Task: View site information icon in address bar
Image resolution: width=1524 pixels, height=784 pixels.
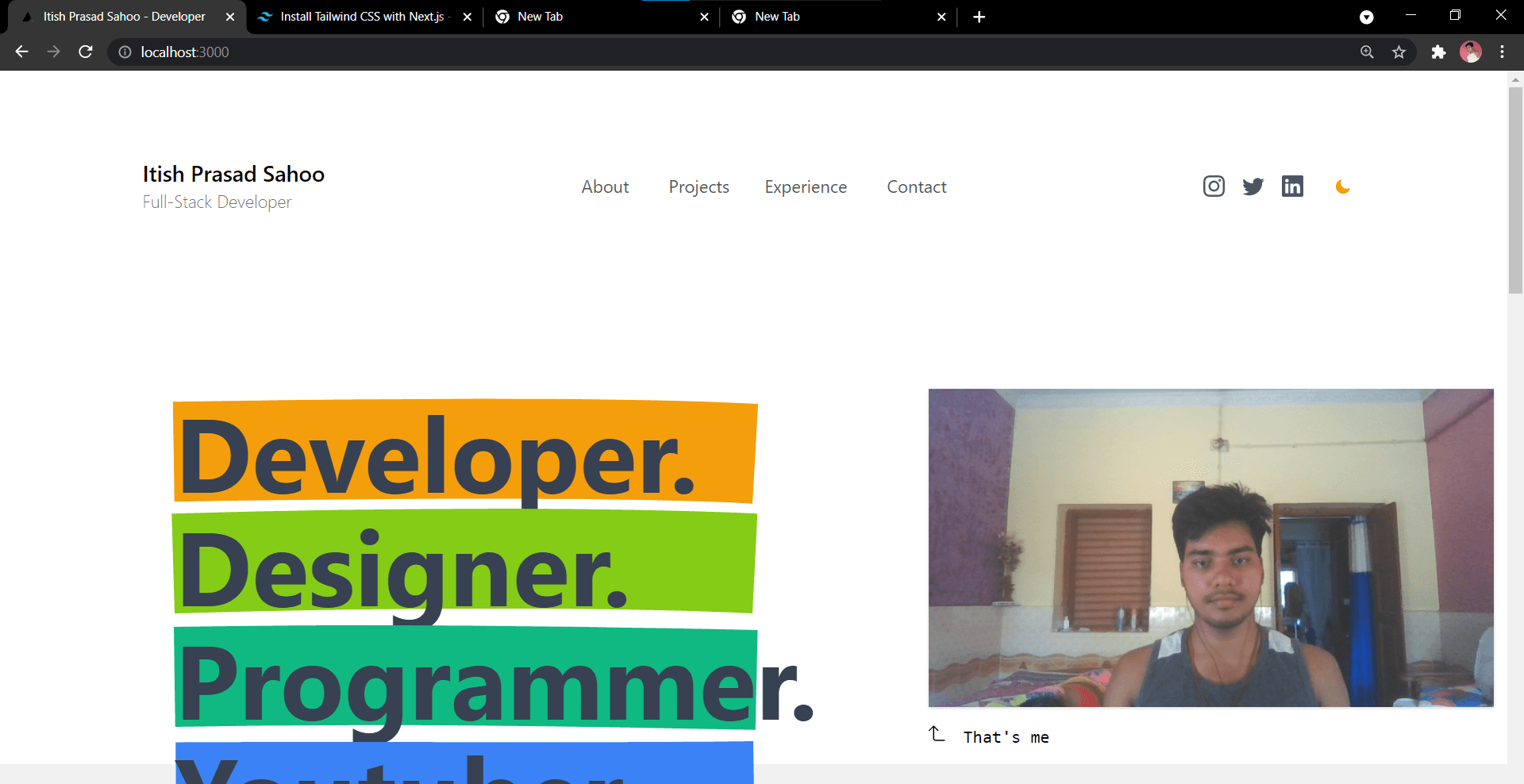Action: click(125, 52)
